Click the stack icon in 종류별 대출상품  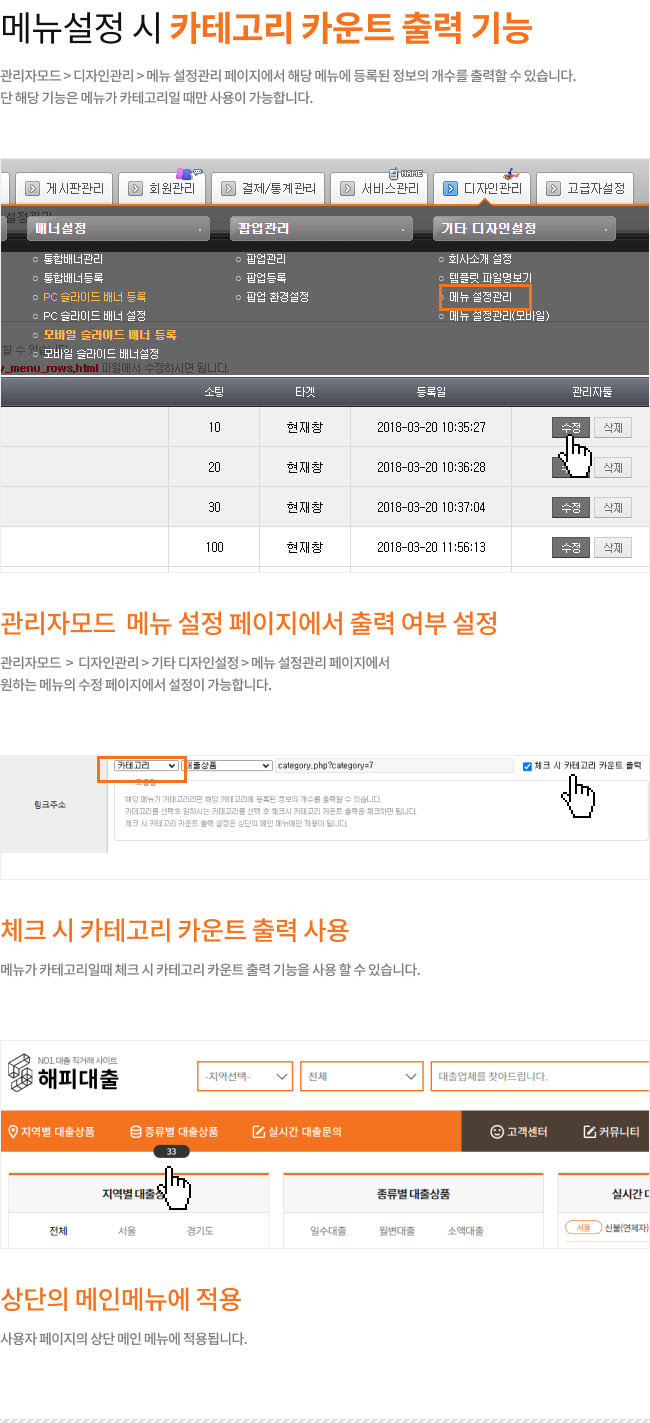click(x=136, y=1132)
